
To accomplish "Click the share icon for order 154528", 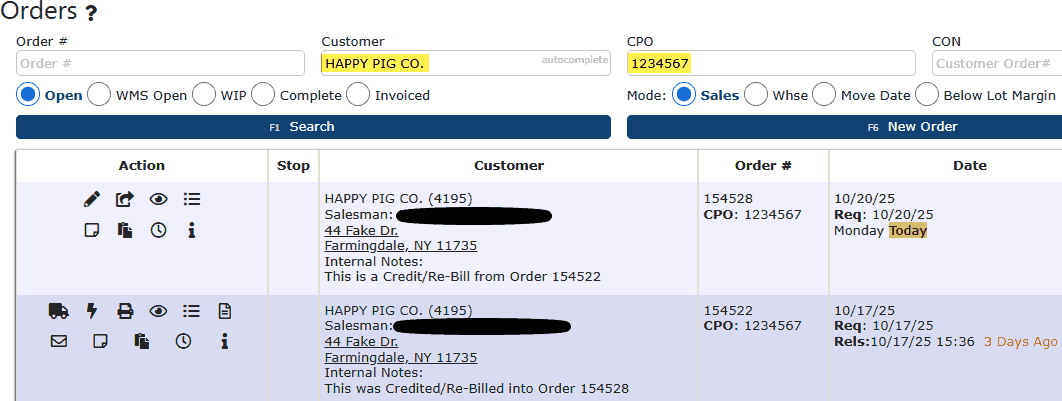I will (125, 200).
